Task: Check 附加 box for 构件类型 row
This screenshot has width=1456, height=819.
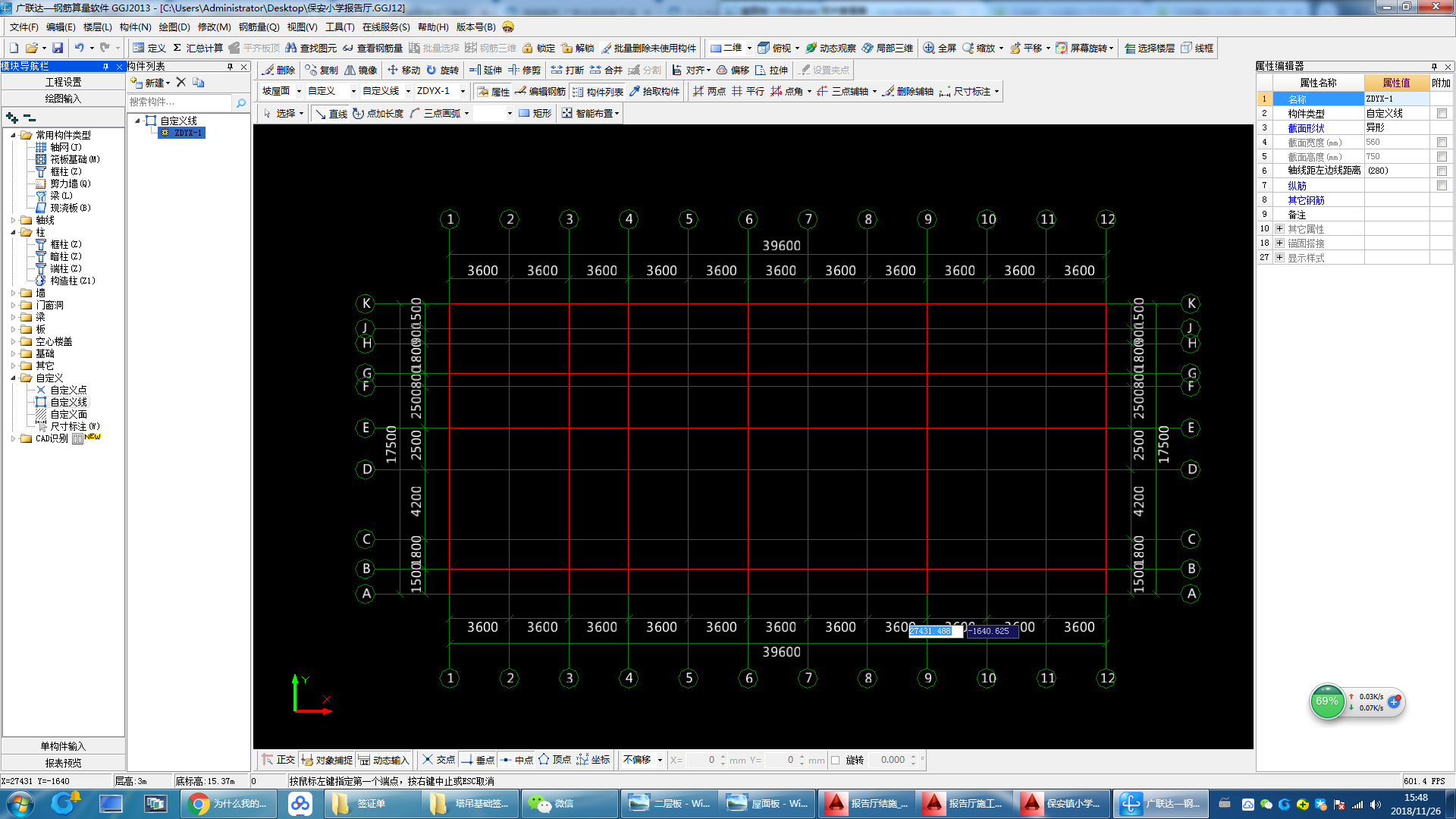Action: (1442, 113)
